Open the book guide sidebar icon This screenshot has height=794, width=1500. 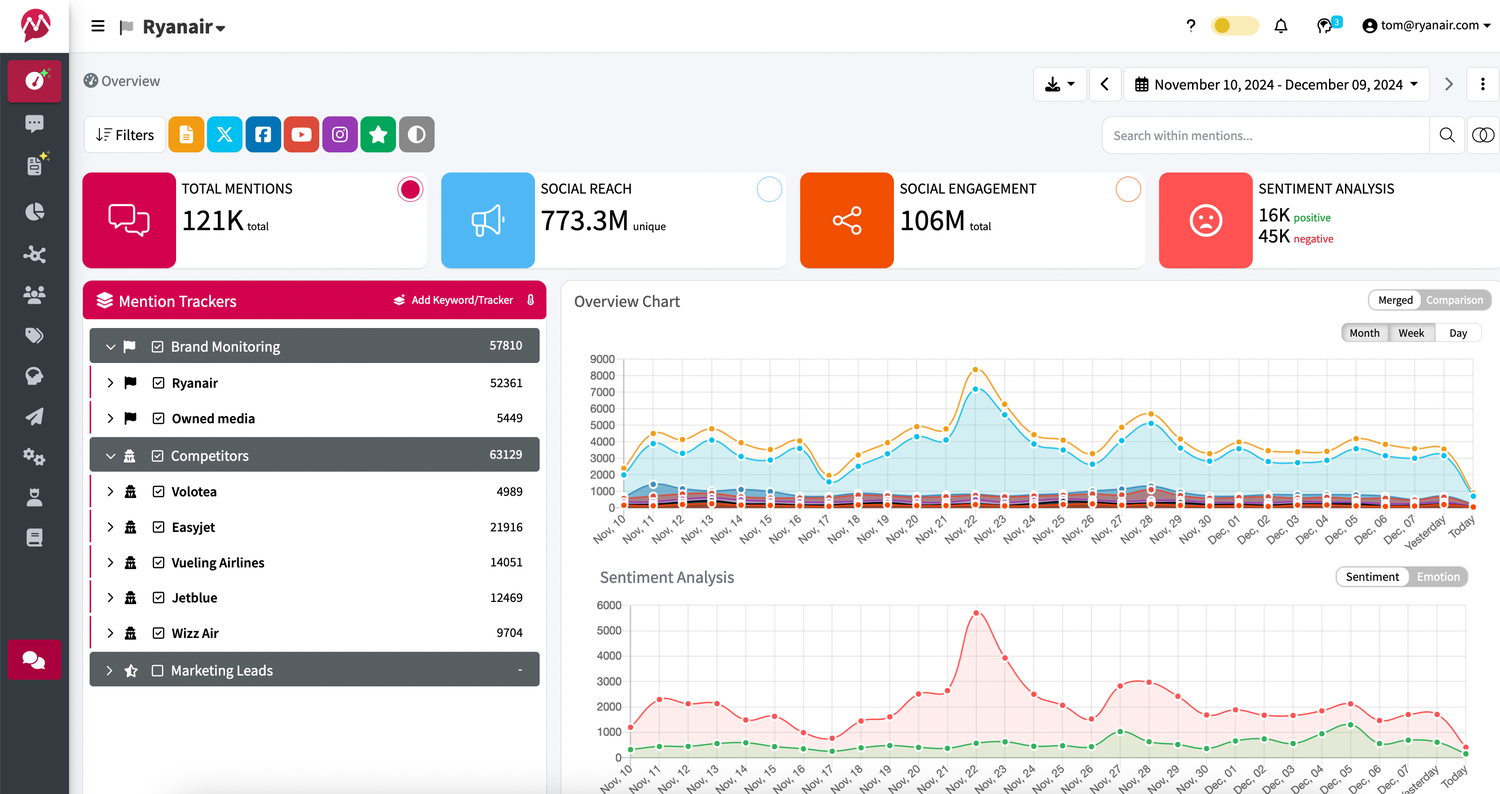tap(35, 538)
